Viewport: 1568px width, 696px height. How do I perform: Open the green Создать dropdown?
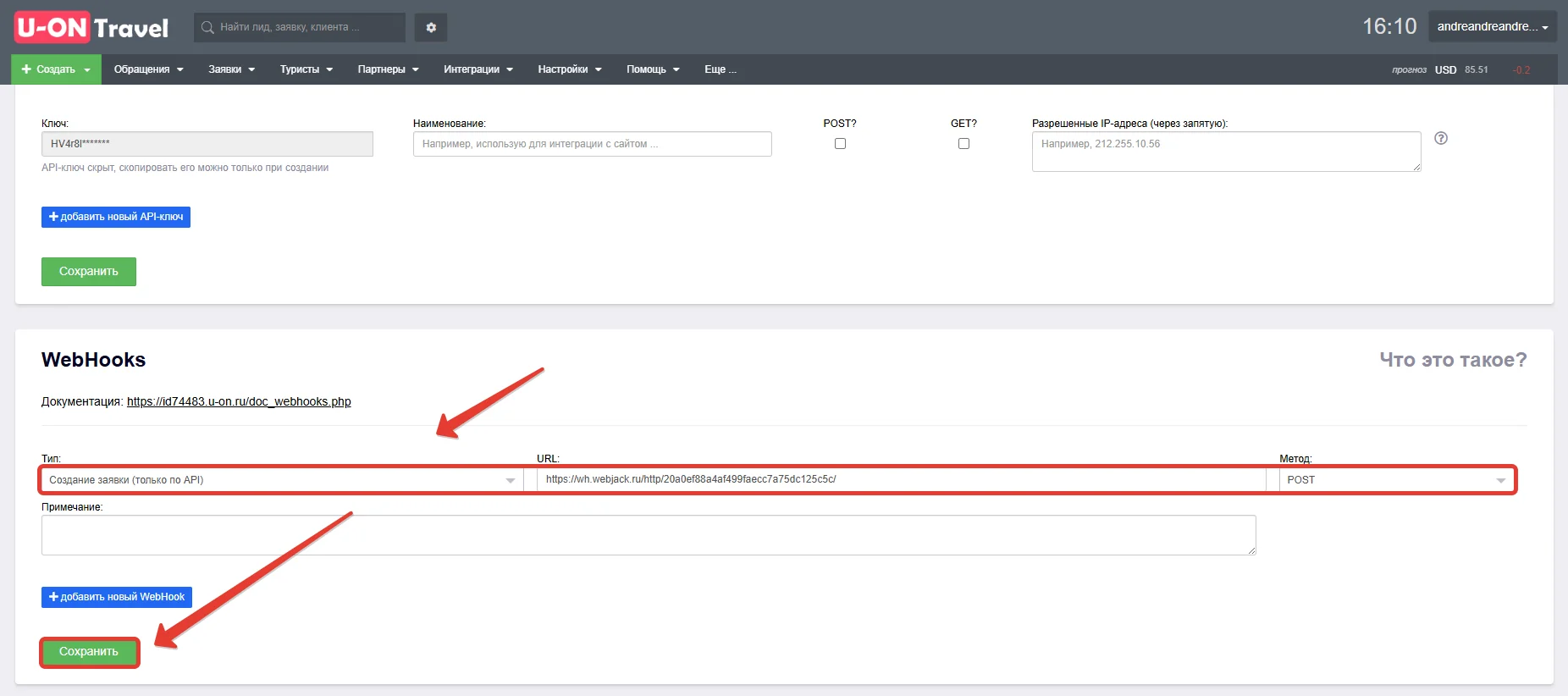[56, 69]
